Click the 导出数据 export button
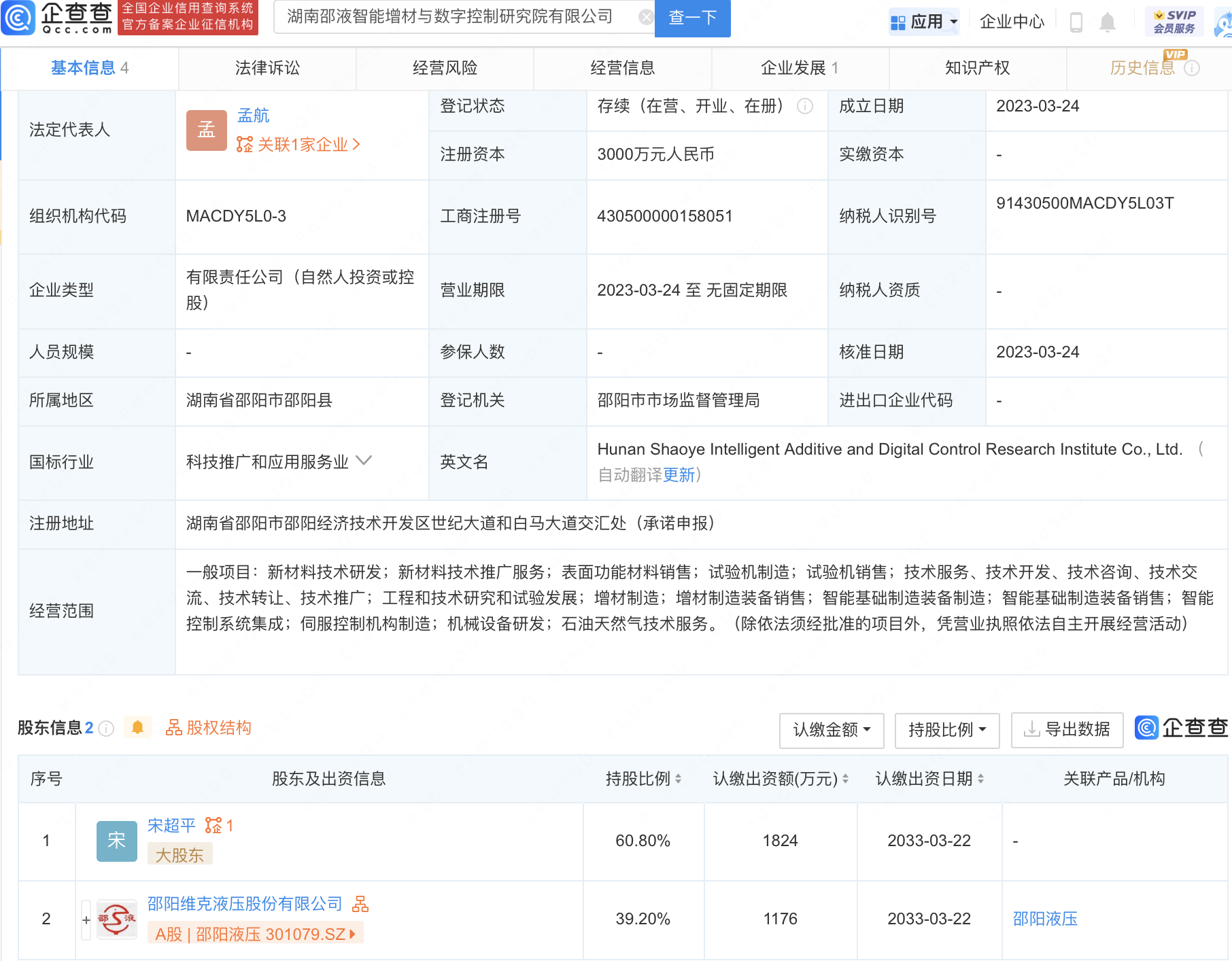This screenshot has height=961, width=1232. point(1067,731)
